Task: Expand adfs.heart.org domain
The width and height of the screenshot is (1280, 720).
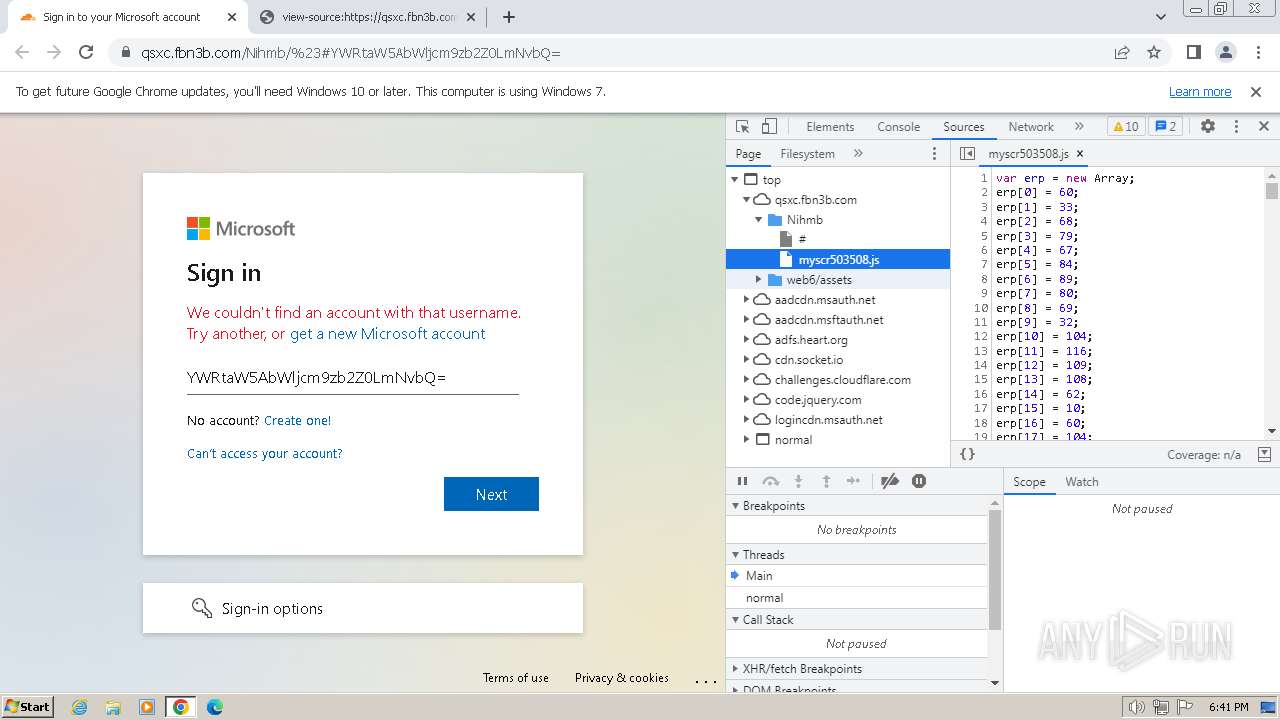Action: click(x=746, y=340)
